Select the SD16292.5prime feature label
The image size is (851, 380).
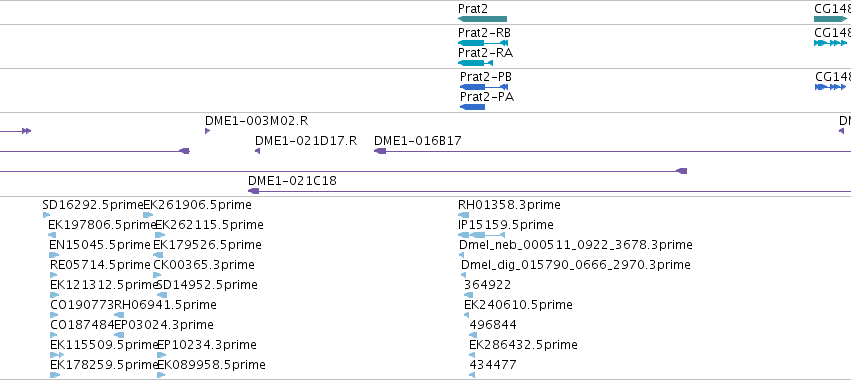(x=93, y=205)
